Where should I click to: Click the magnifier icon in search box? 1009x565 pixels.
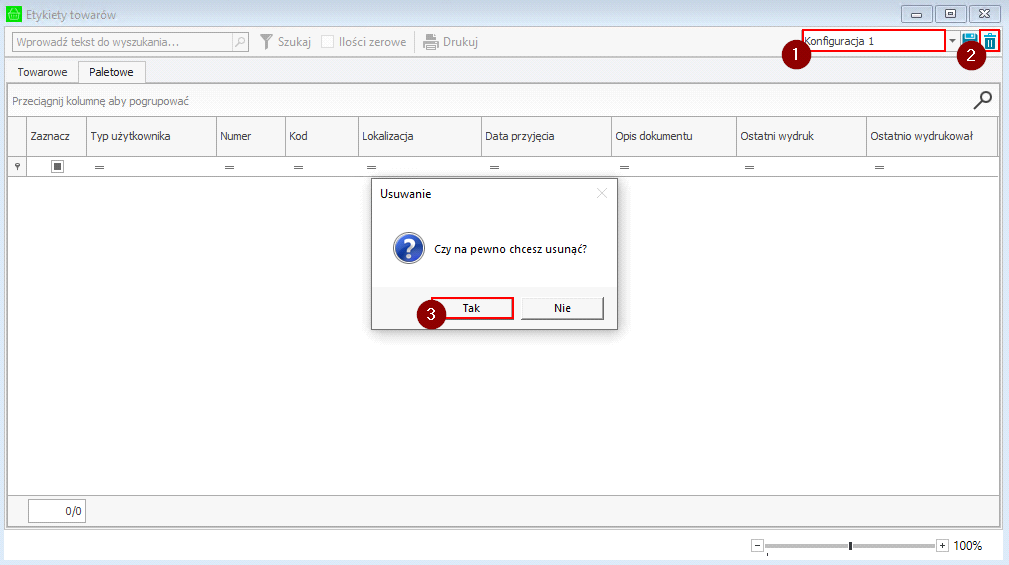240,42
